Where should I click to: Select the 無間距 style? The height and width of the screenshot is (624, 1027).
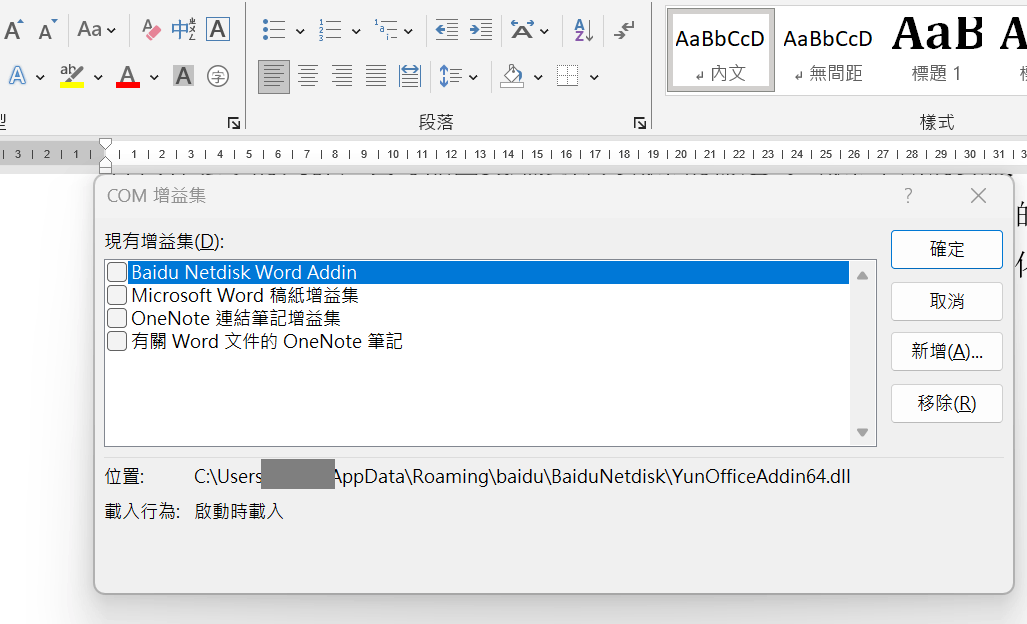tap(828, 50)
